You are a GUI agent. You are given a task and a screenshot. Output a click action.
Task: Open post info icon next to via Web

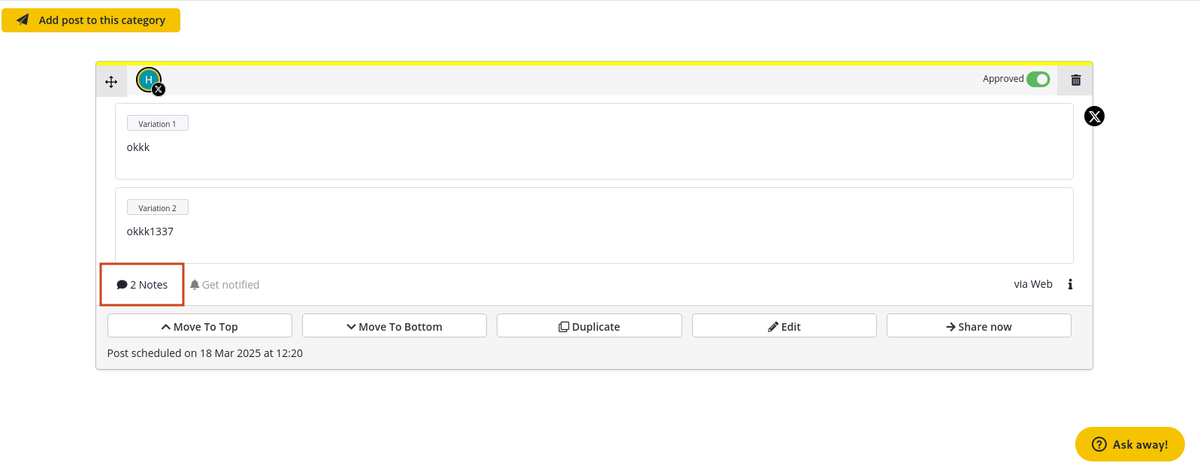tap(1070, 284)
